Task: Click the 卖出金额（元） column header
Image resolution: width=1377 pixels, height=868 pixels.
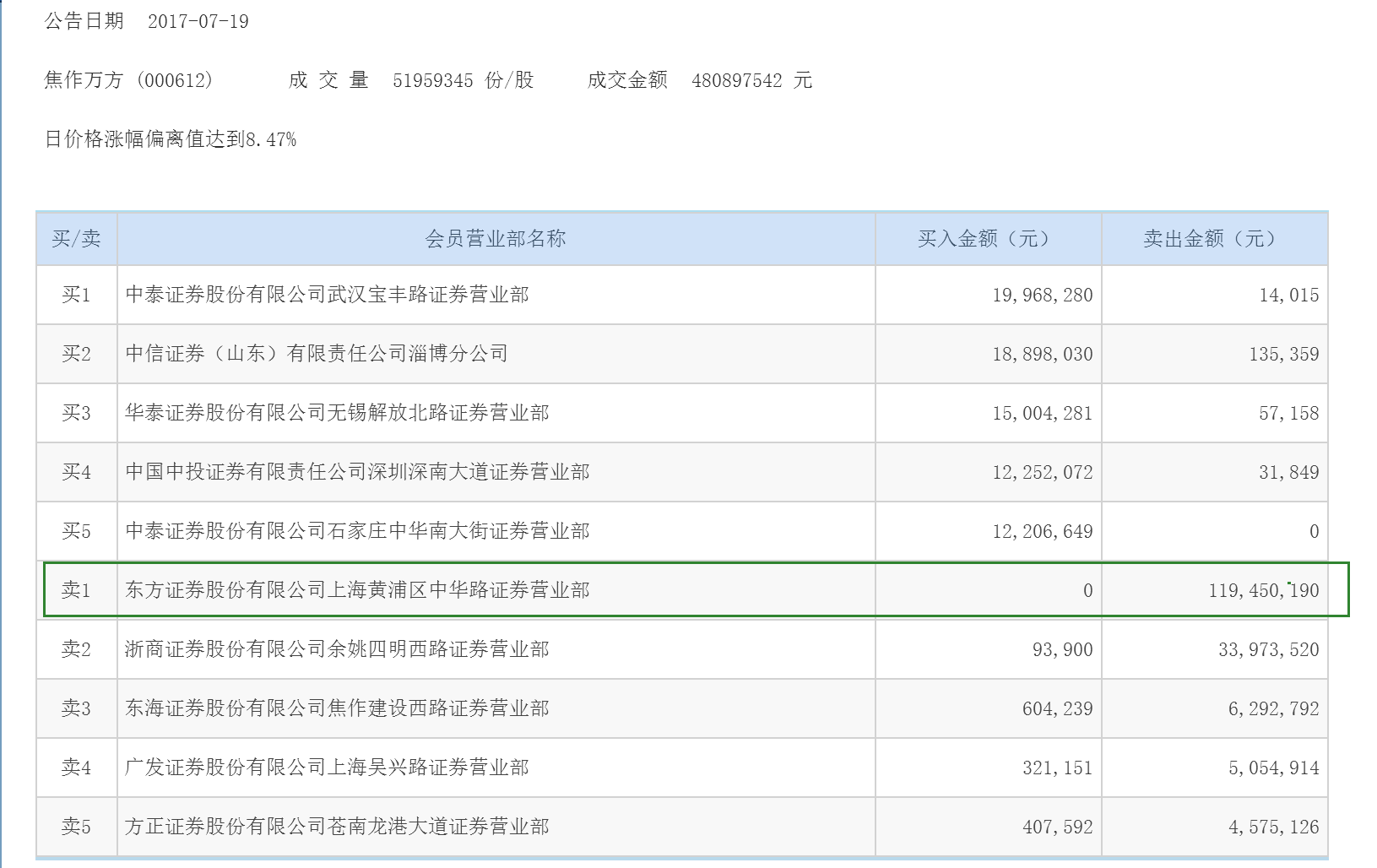Action: tap(1214, 239)
